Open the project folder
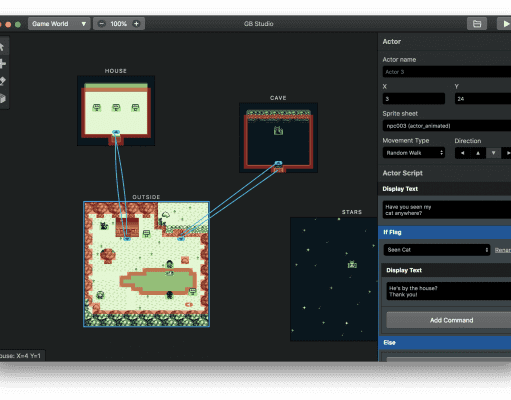511x400 pixels. [x=477, y=24]
